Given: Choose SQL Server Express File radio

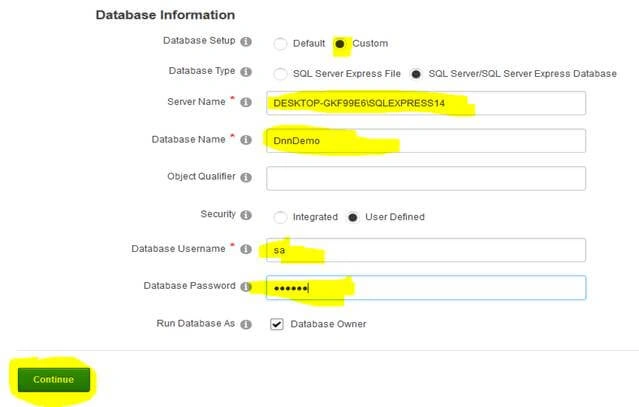Looking at the screenshot, I should (x=280, y=74).
